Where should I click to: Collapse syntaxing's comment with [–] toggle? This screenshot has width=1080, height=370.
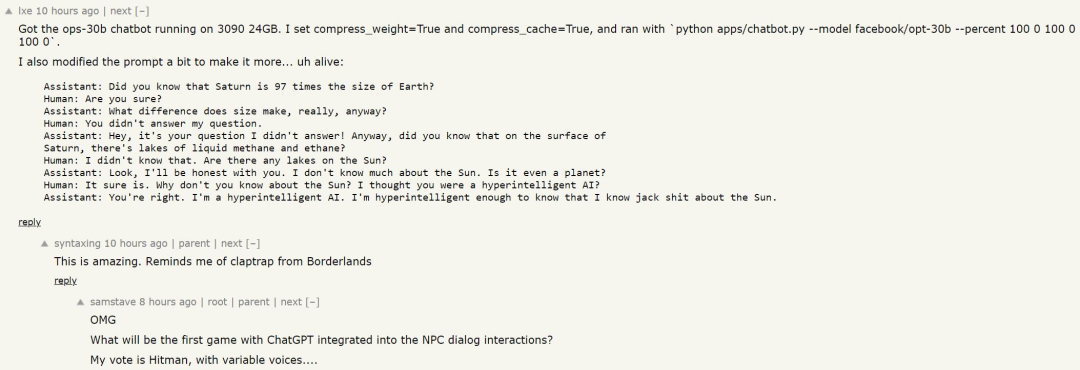(253, 243)
